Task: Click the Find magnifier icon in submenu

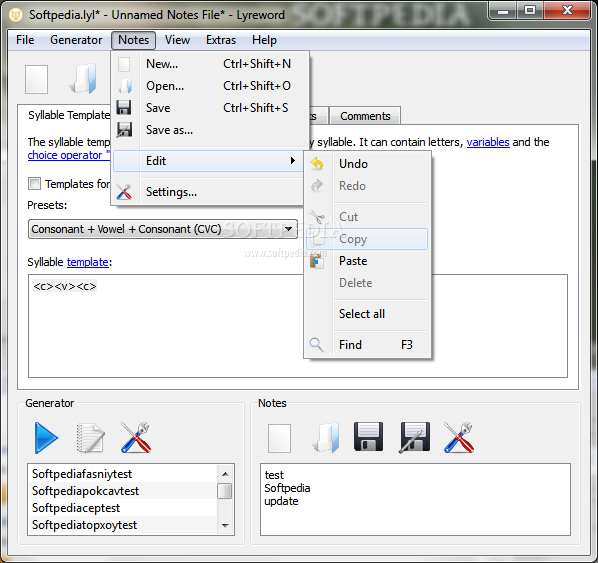Action: click(316, 345)
